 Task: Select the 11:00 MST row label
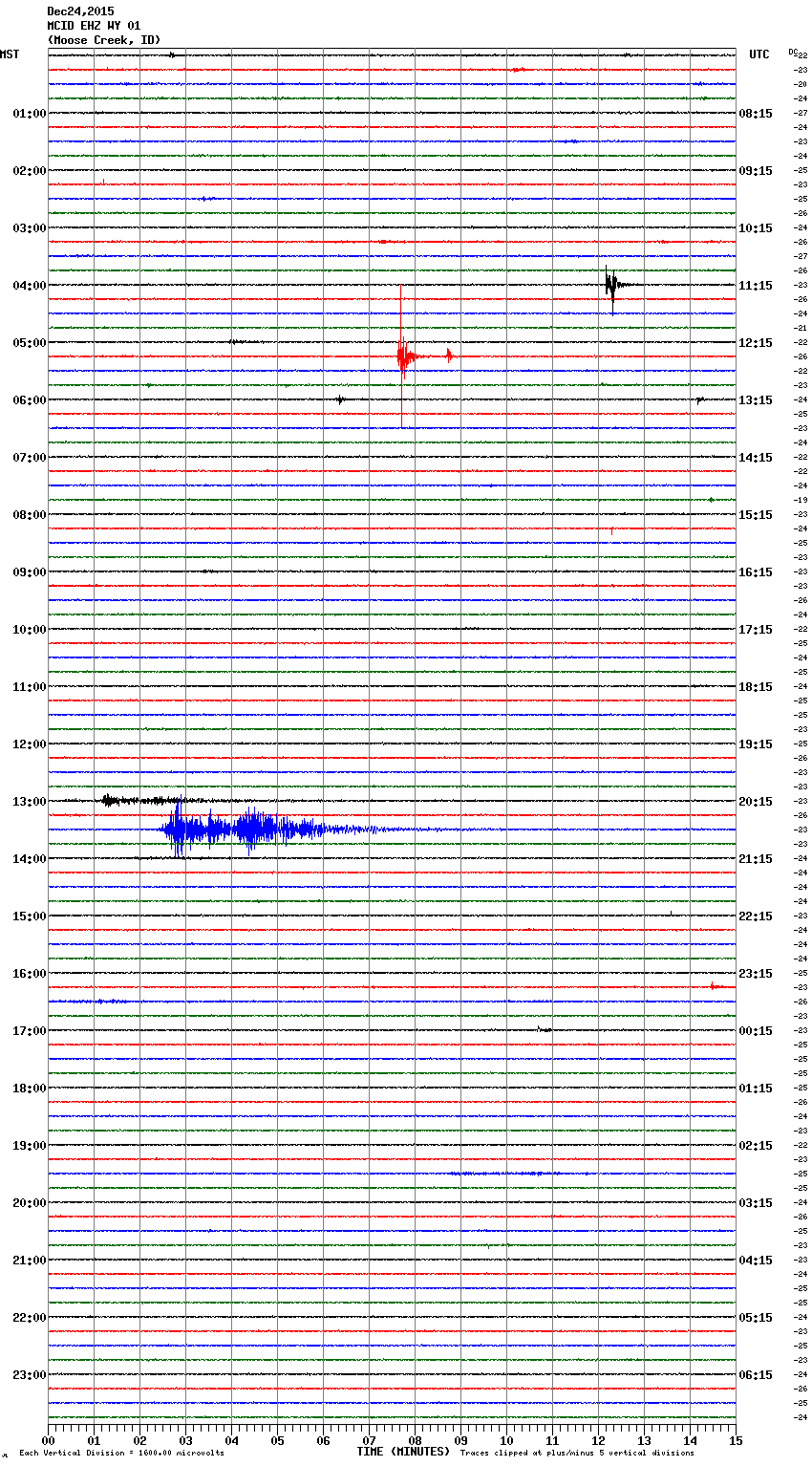point(29,687)
